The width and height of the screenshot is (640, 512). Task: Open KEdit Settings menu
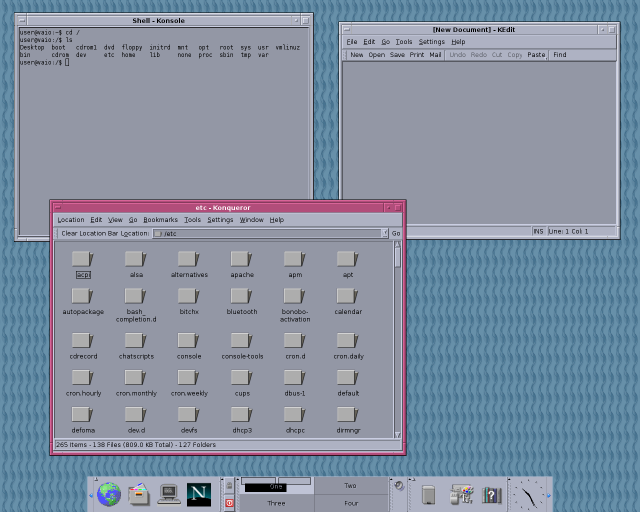[x=431, y=42]
